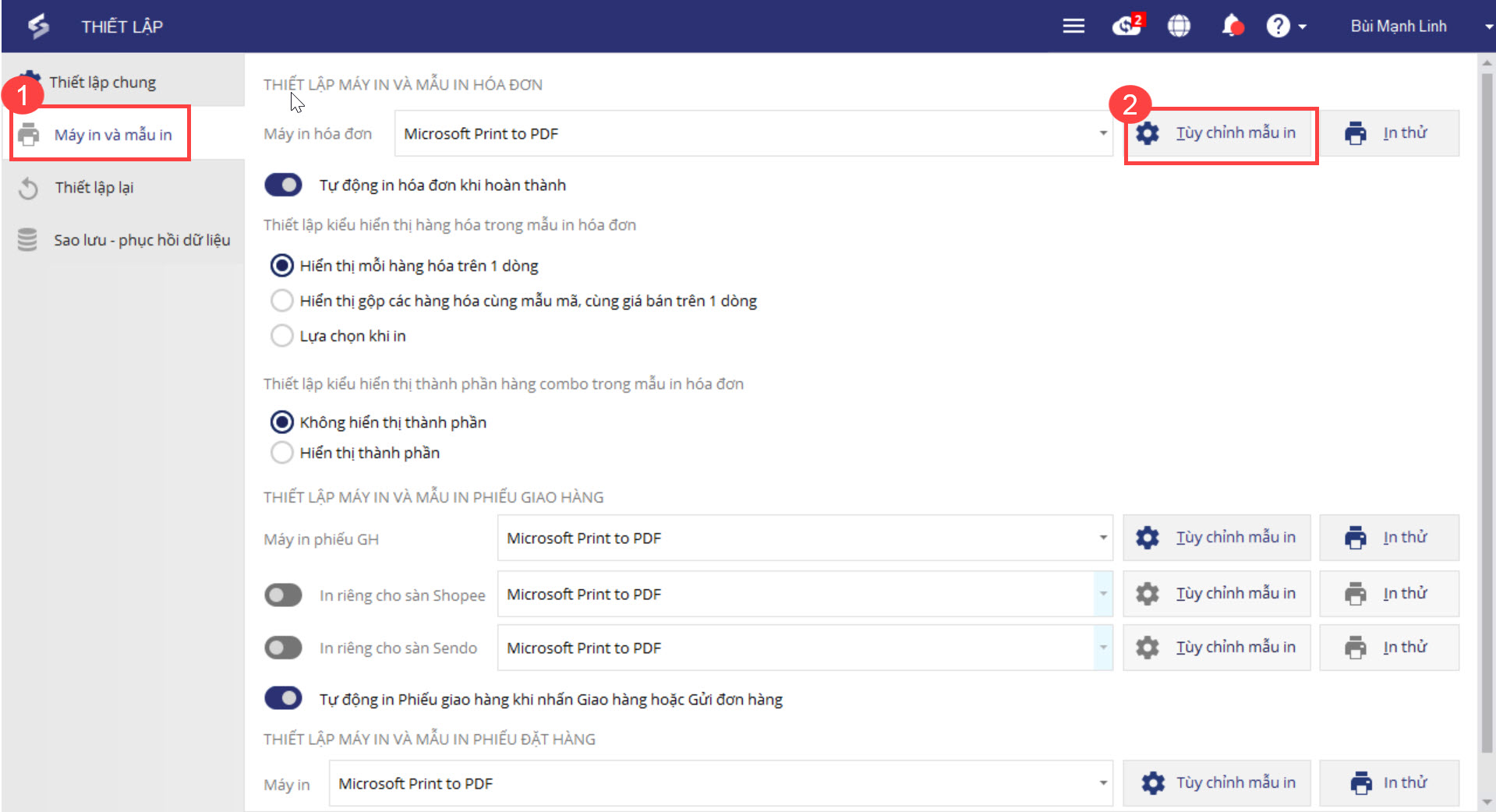Click the app logo in the header
Screen dimensions: 1496x812
tap(38, 26)
